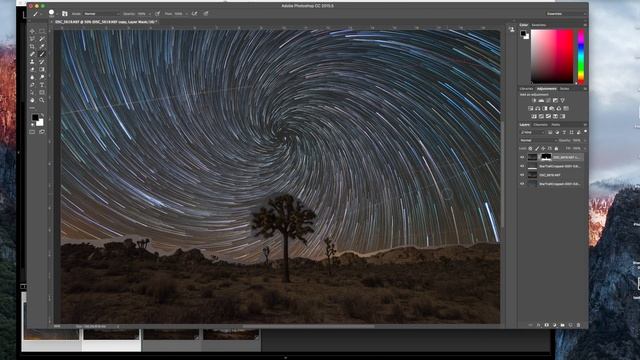Select the Magic Wand selection tool
Image resolution: width=640 pixels, height=360 pixels.
coord(42,39)
